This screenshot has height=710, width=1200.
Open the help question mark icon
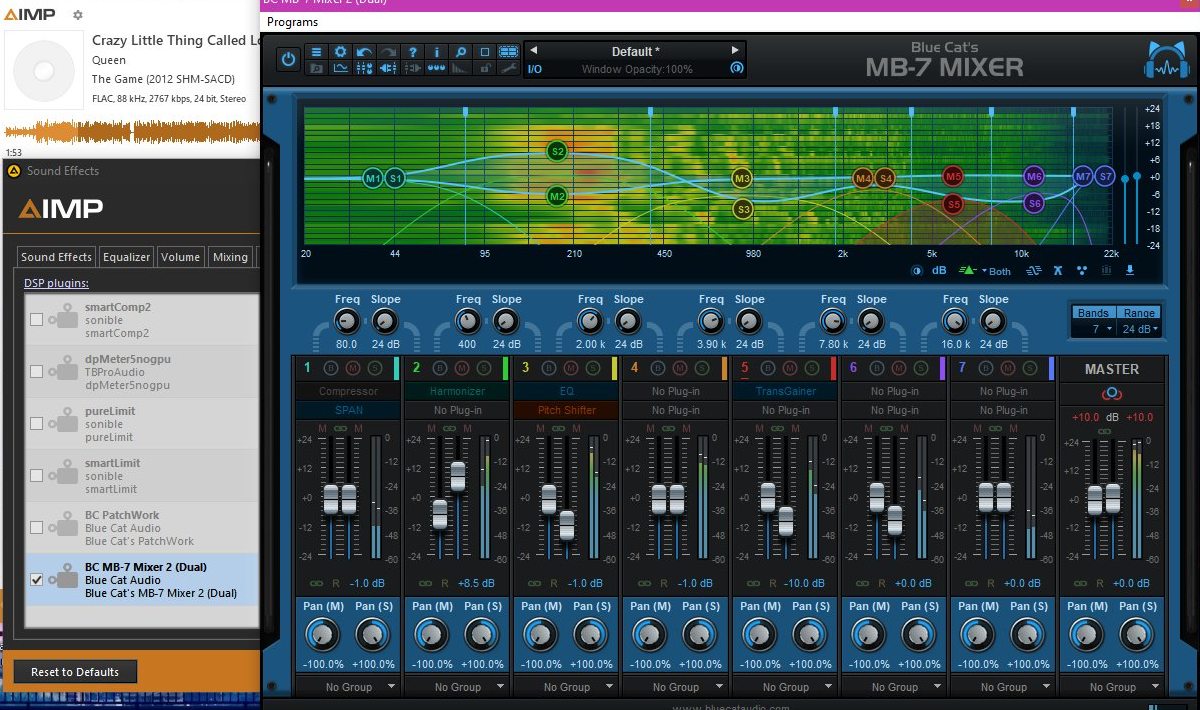coord(412,52)
